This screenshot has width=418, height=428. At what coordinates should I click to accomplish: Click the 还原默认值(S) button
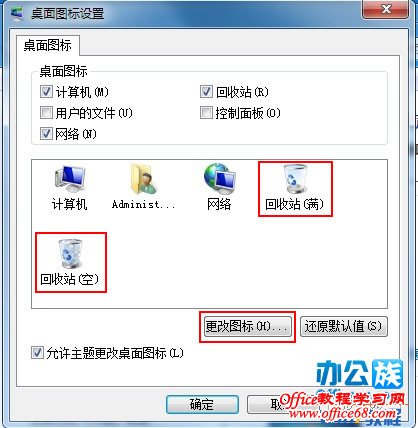point(344,326)
